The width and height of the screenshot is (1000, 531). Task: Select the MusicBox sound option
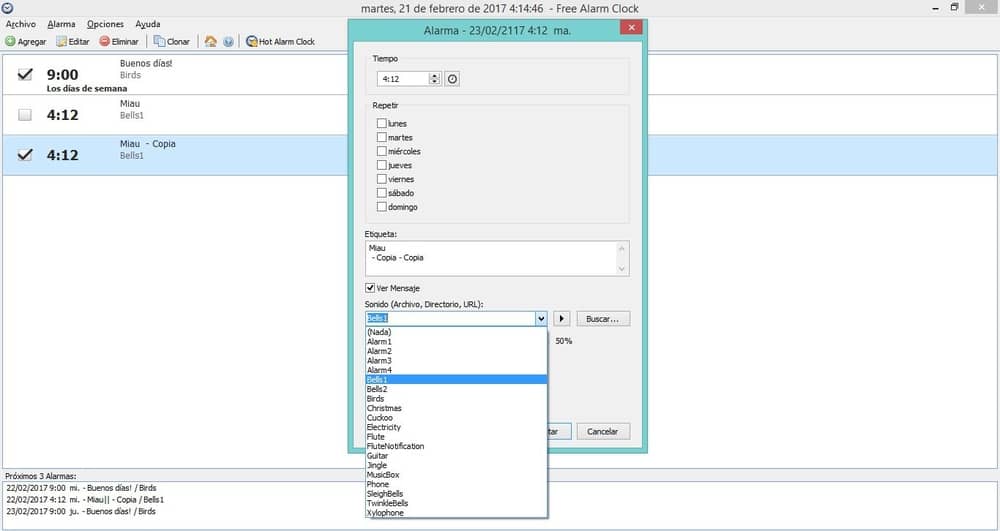tap(456, 475)
